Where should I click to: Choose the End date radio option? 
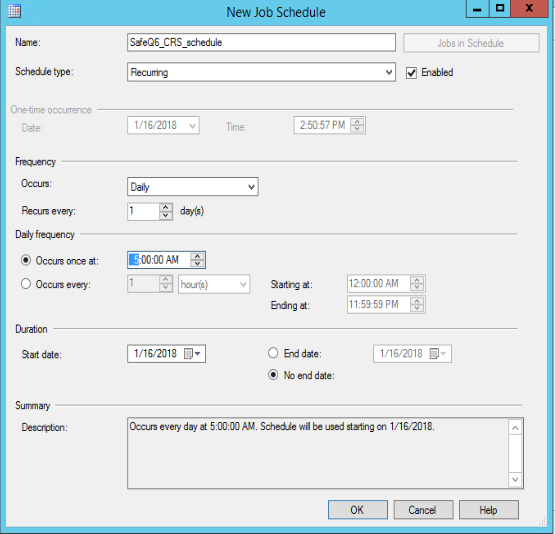[273, 353]
